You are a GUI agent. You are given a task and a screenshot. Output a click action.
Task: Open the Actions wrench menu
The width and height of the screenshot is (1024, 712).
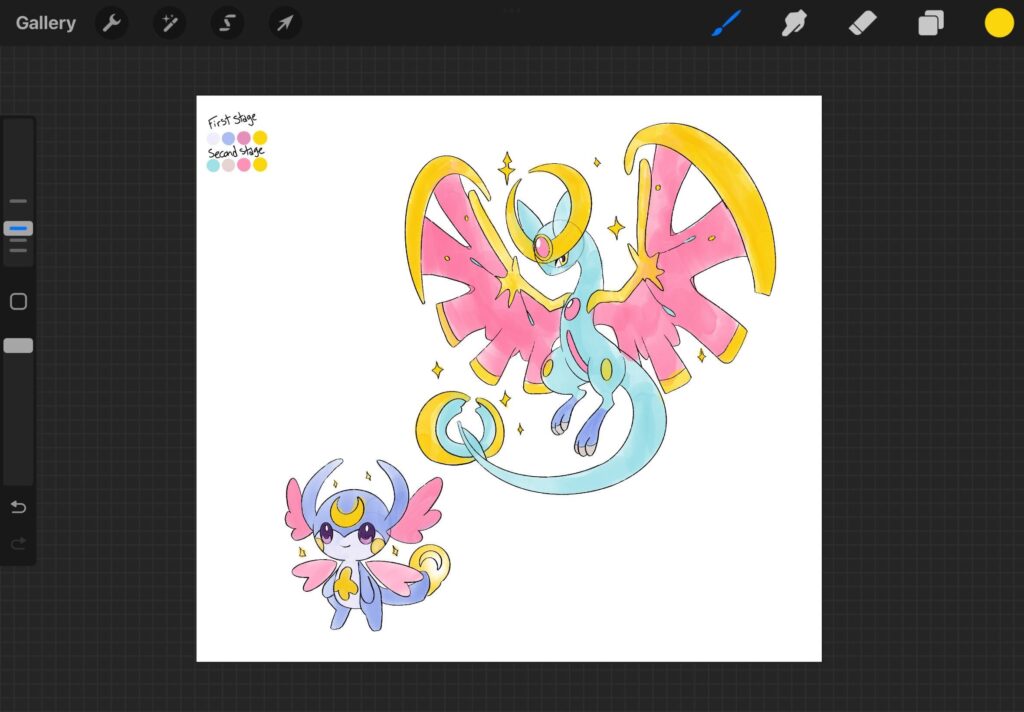tap(112, 24)
